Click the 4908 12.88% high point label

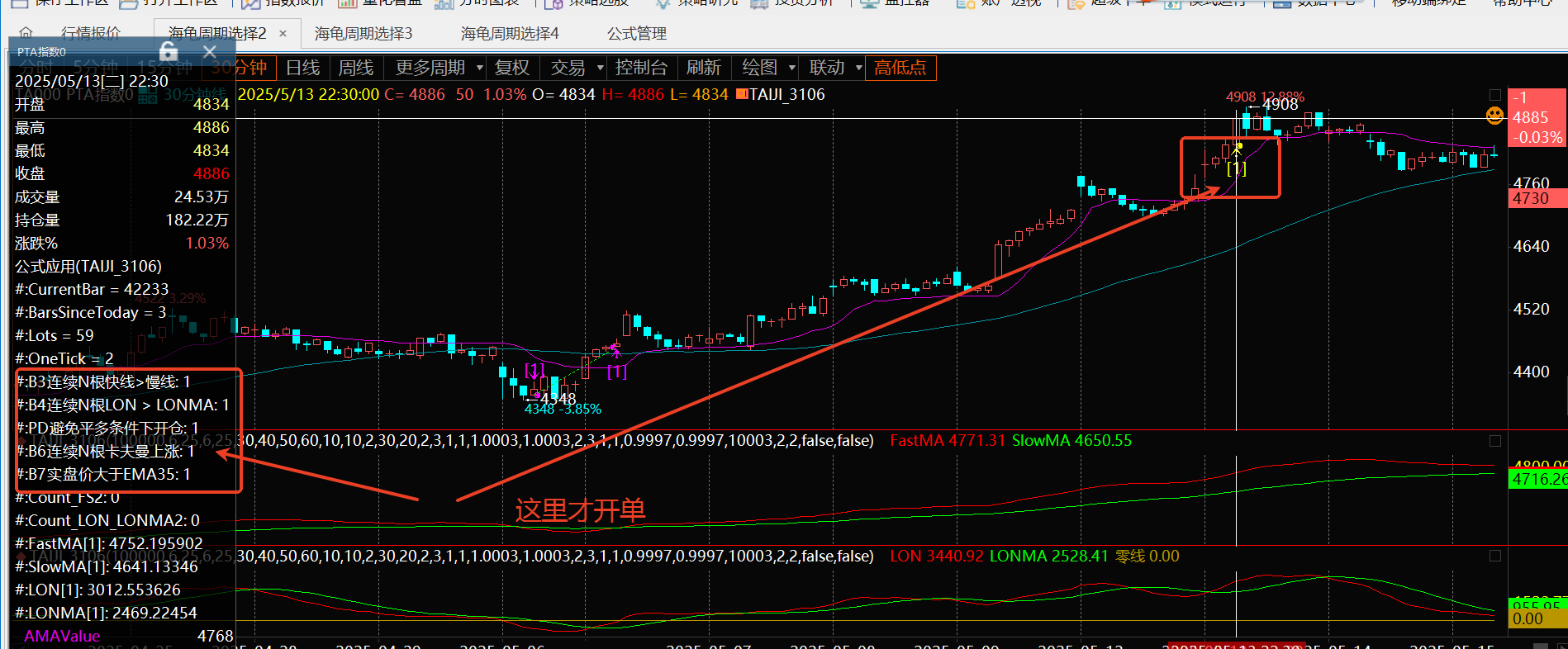1265,97
